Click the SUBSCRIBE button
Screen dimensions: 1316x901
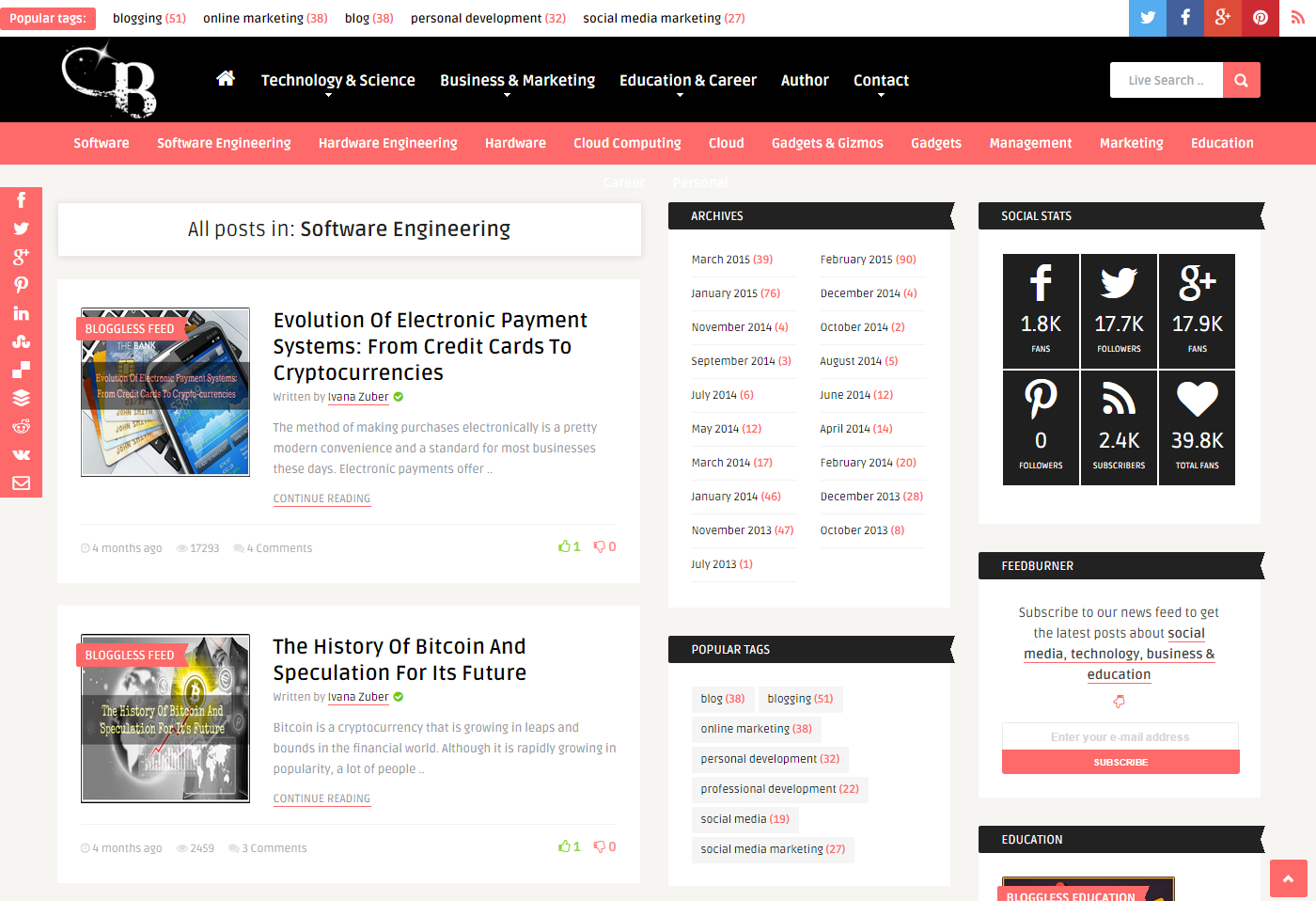pos(1120,762)
